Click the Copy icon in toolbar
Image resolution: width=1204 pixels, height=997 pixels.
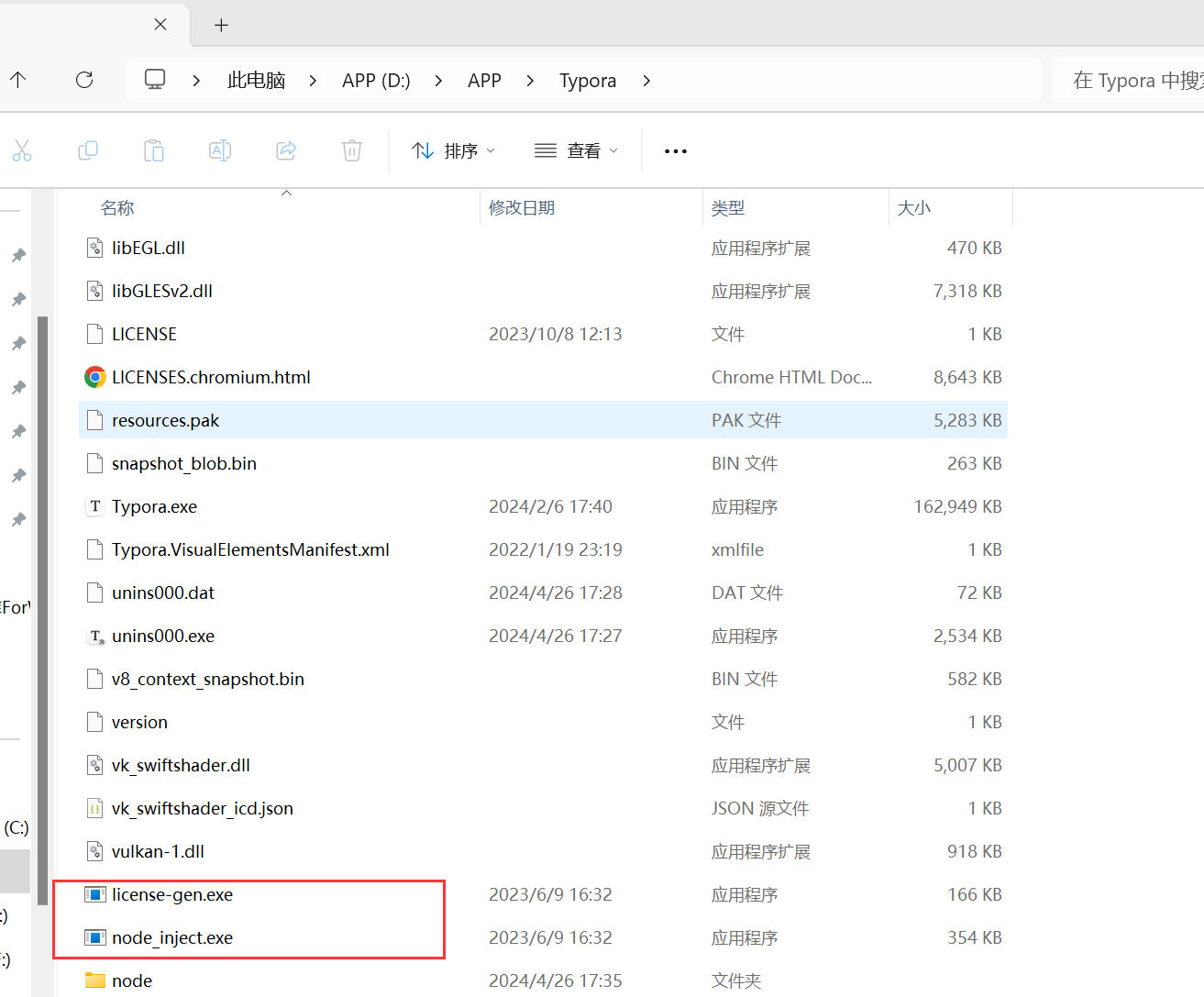click(88, 150)
